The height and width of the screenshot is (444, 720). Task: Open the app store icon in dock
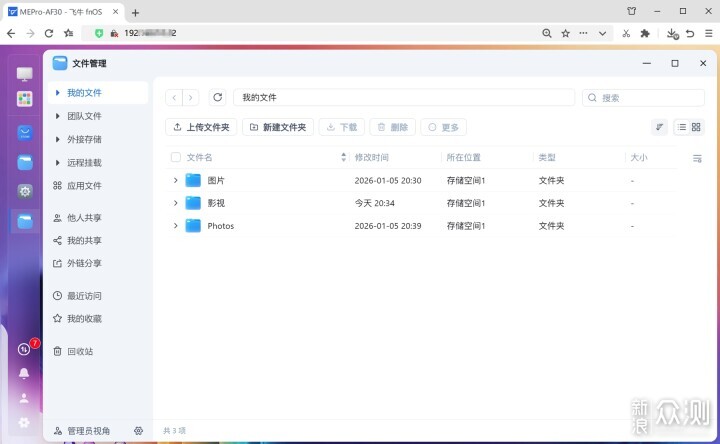click(25, 133)
